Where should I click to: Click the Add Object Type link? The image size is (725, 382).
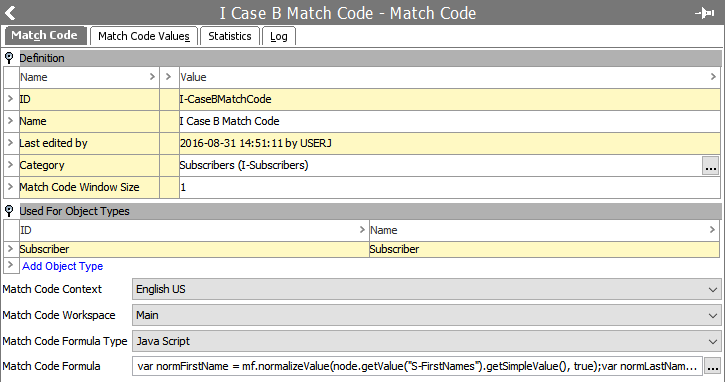click(62, 266)
